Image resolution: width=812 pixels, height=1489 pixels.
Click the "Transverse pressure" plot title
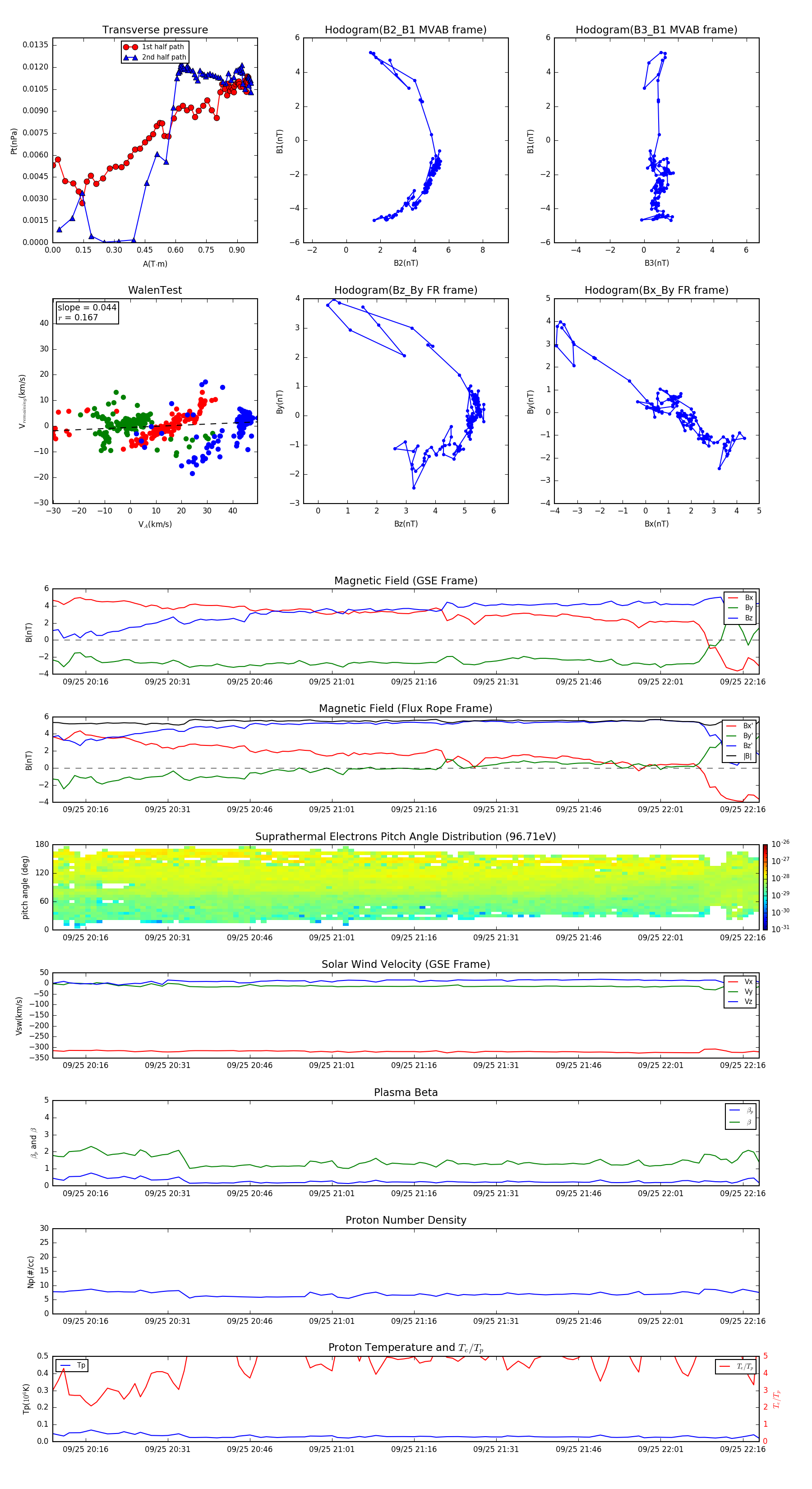coord(155,30)
